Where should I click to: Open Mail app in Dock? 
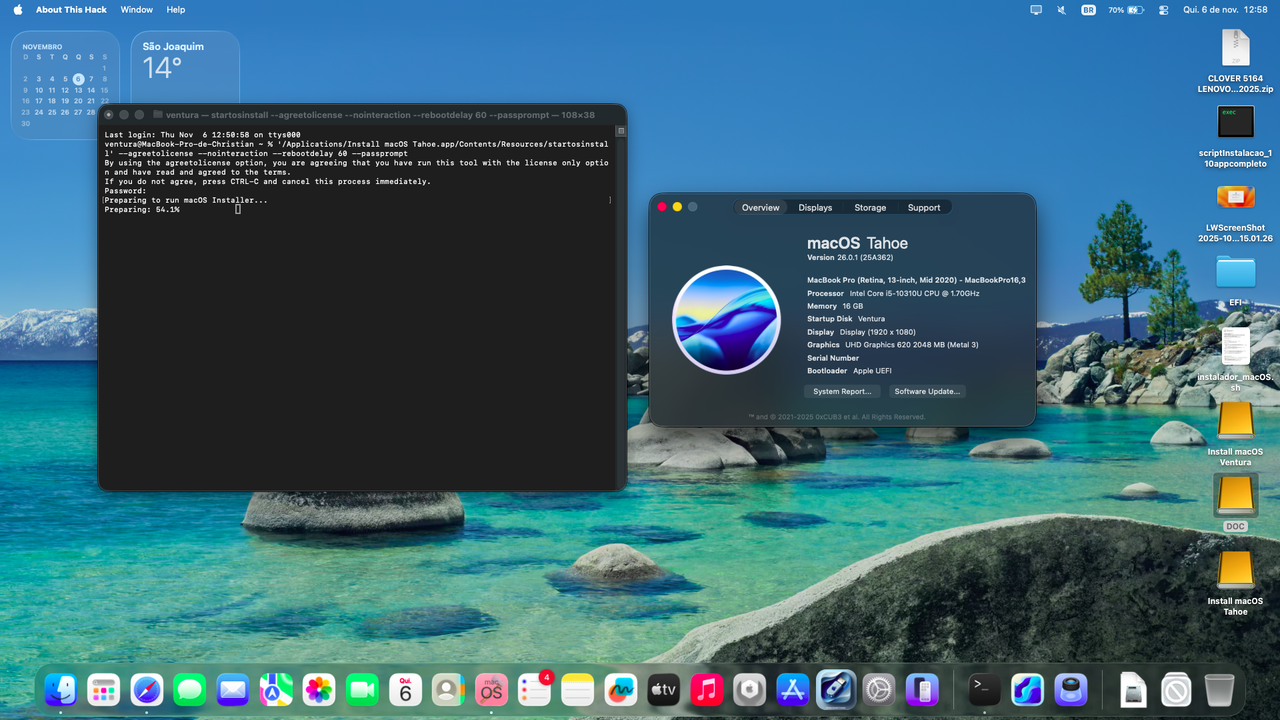[233, 689]
